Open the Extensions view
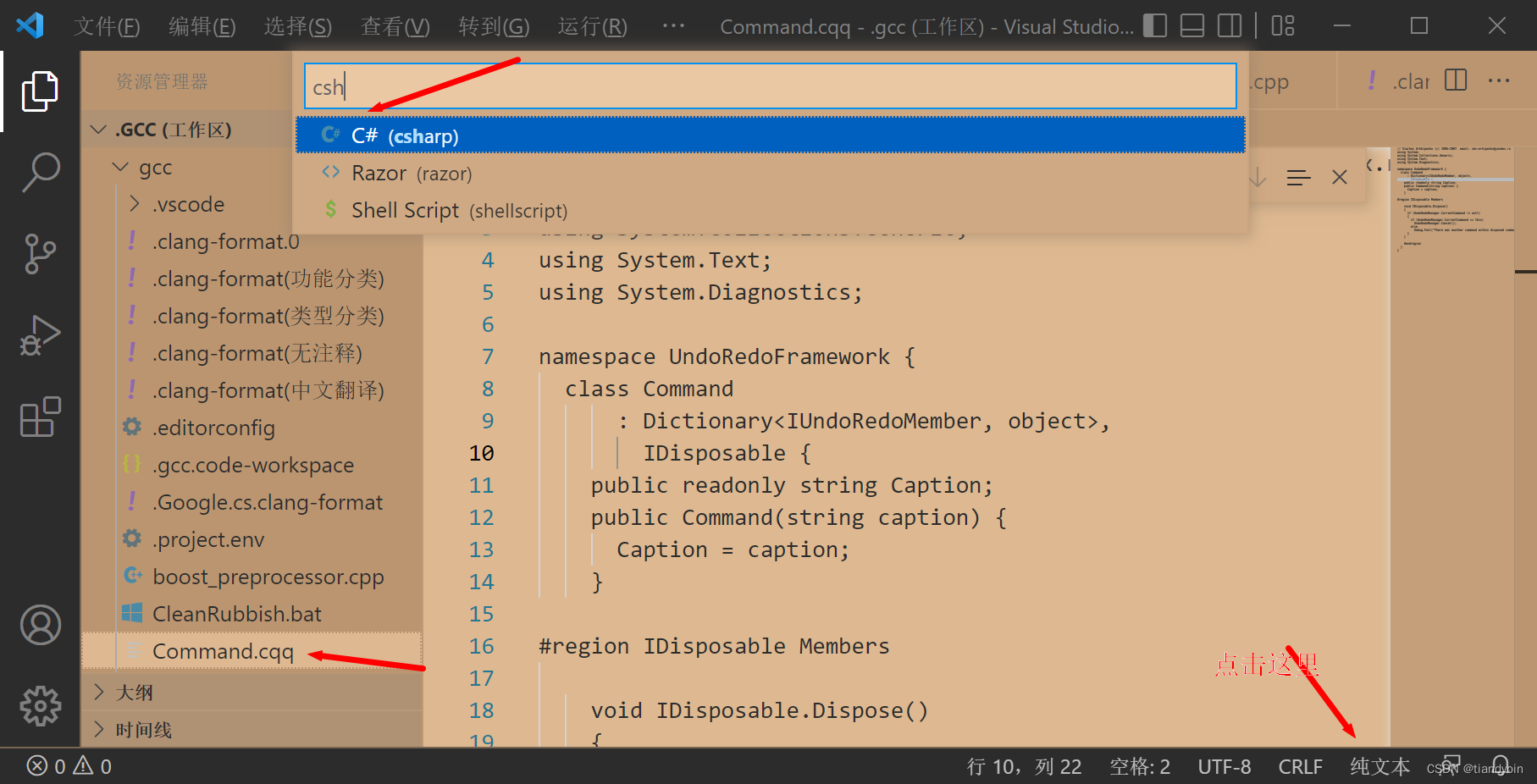This screenshot has height=784, width=1537. tap(40, 416)
